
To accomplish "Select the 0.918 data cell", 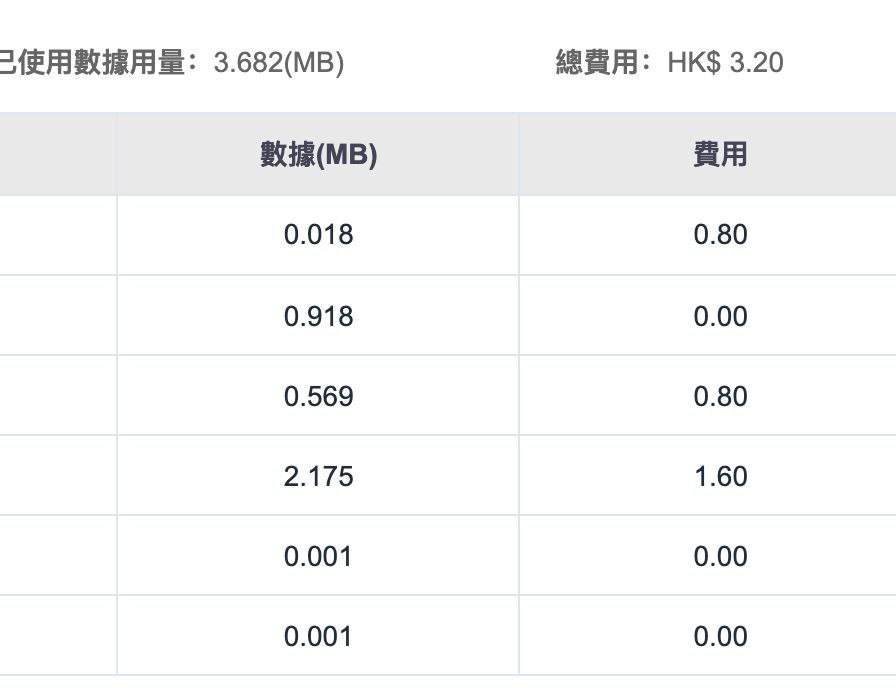I will point(318,316).
